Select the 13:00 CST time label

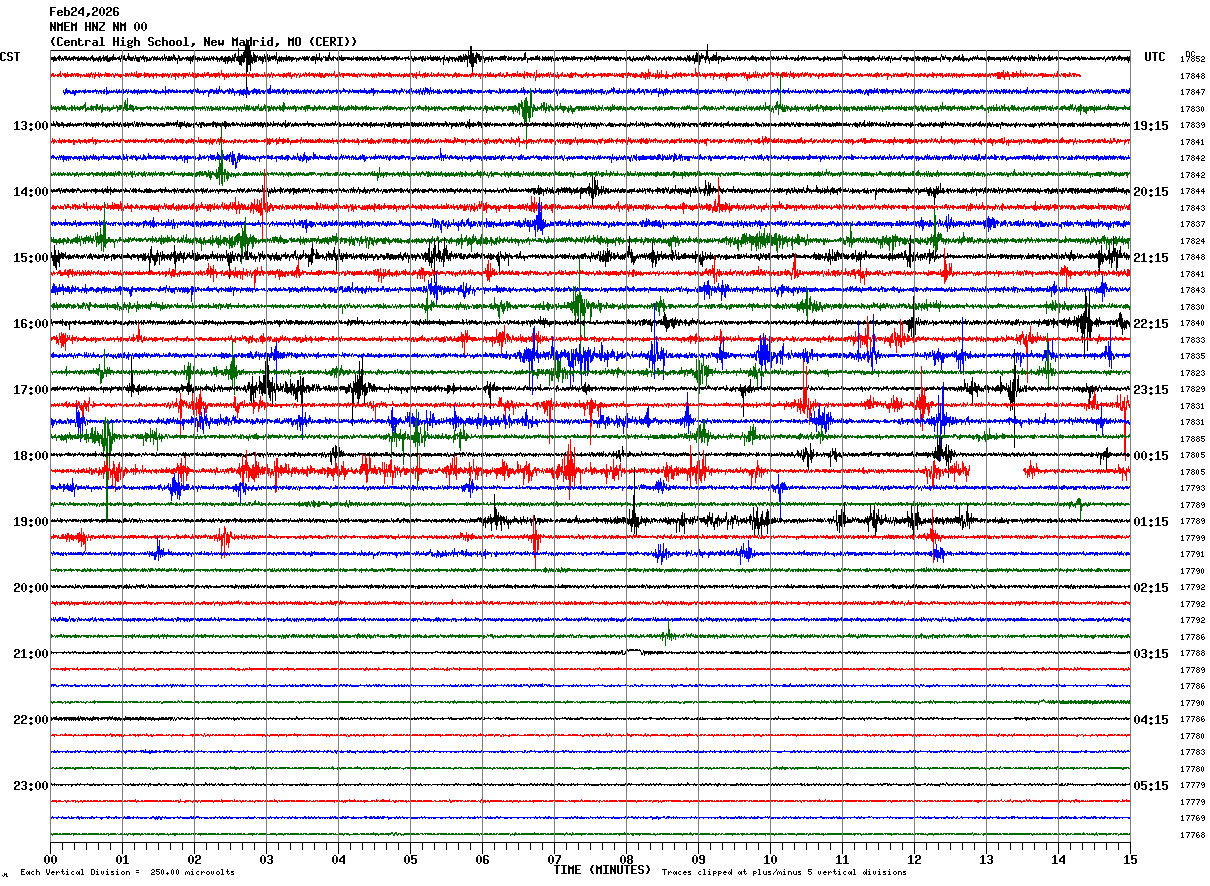click(x=31, y=126)
